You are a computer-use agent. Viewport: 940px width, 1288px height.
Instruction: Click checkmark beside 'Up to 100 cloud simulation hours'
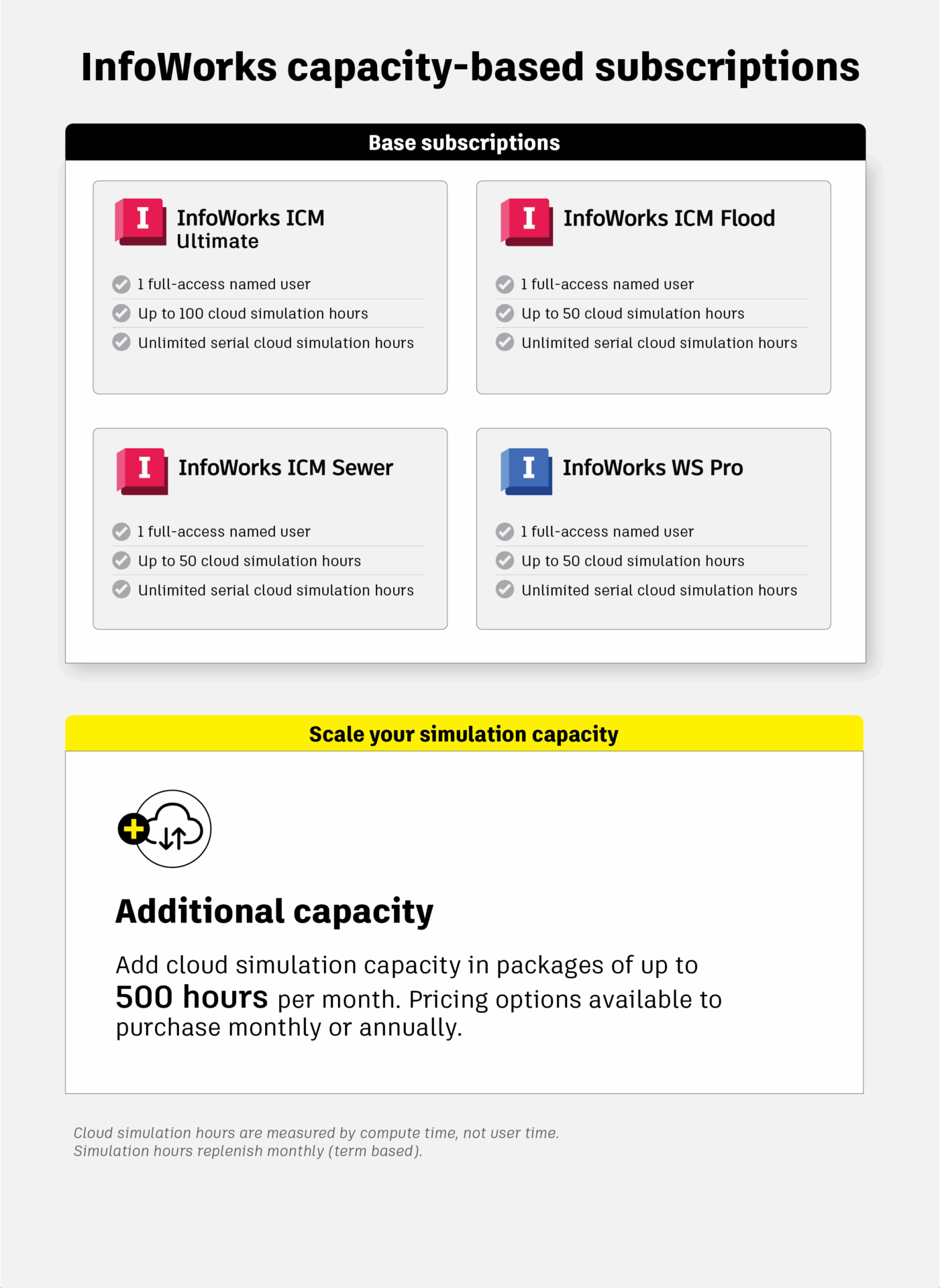[x=121, y=313]
